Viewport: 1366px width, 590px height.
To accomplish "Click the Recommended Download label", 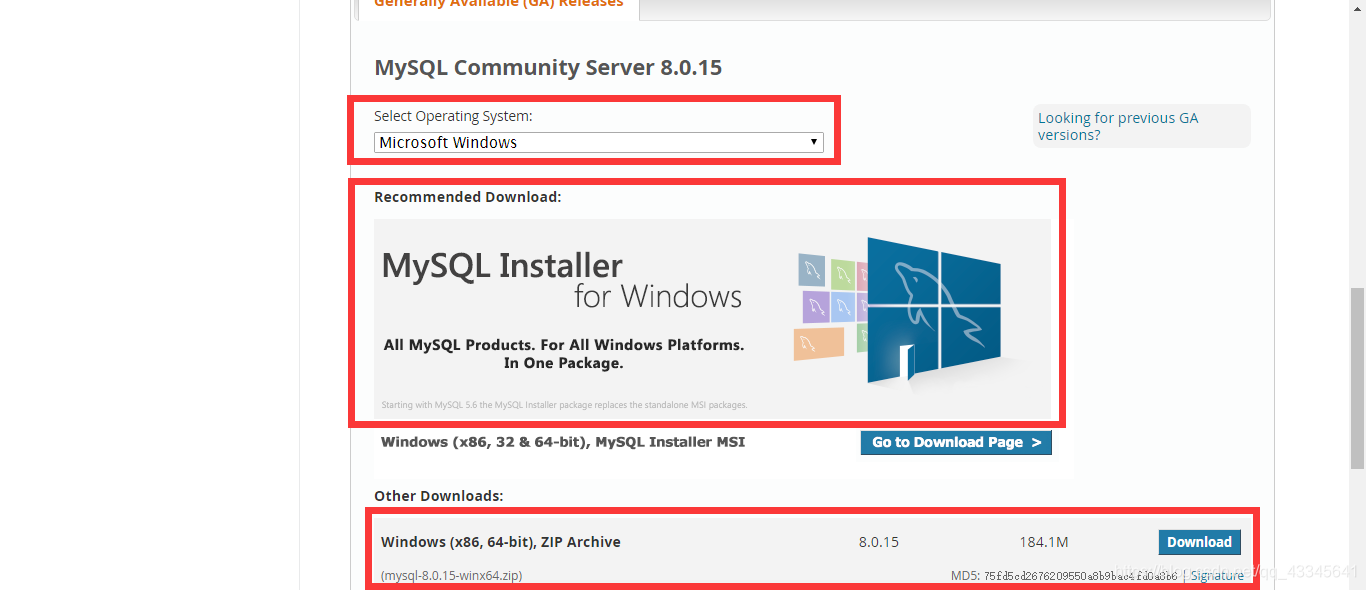I will coord(468,197).
